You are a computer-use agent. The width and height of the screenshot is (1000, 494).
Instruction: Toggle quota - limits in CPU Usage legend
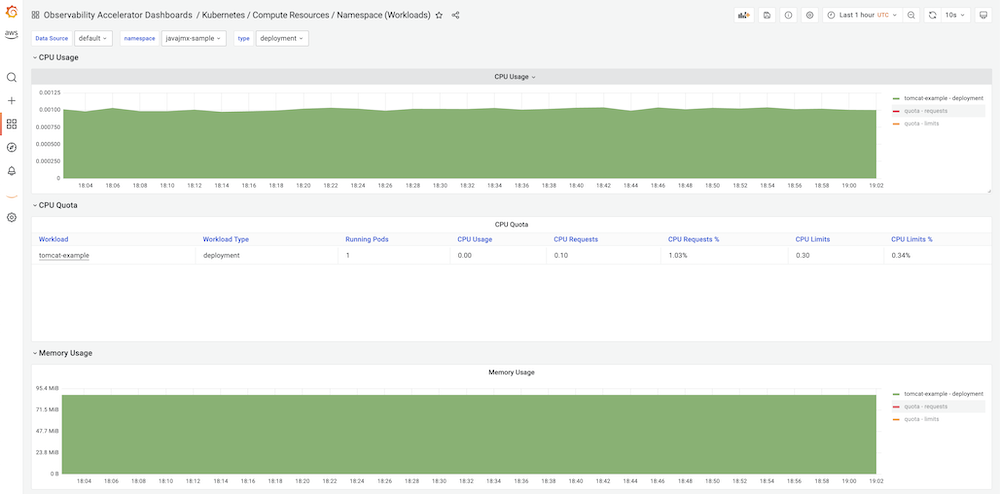(921, 123)
